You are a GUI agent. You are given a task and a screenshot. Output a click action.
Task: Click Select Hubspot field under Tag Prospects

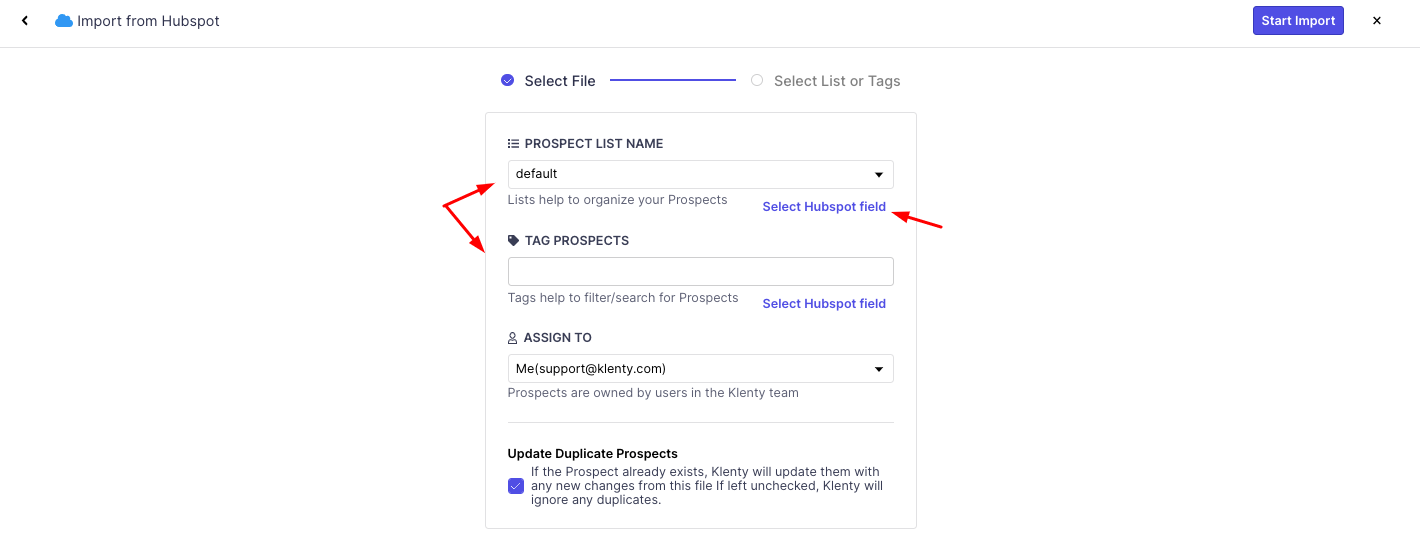[824, 304]
